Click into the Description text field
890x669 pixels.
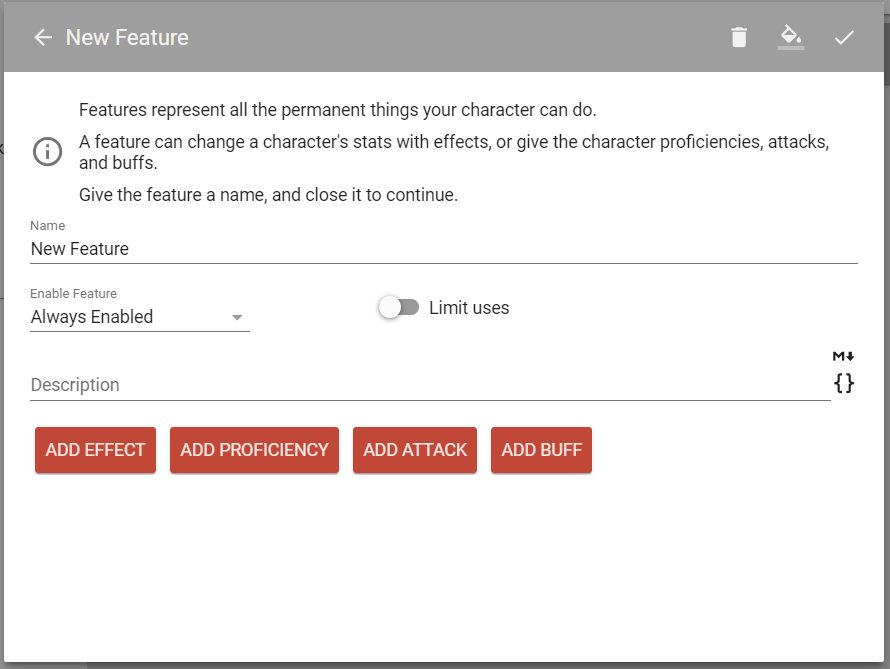click(430, 385)
